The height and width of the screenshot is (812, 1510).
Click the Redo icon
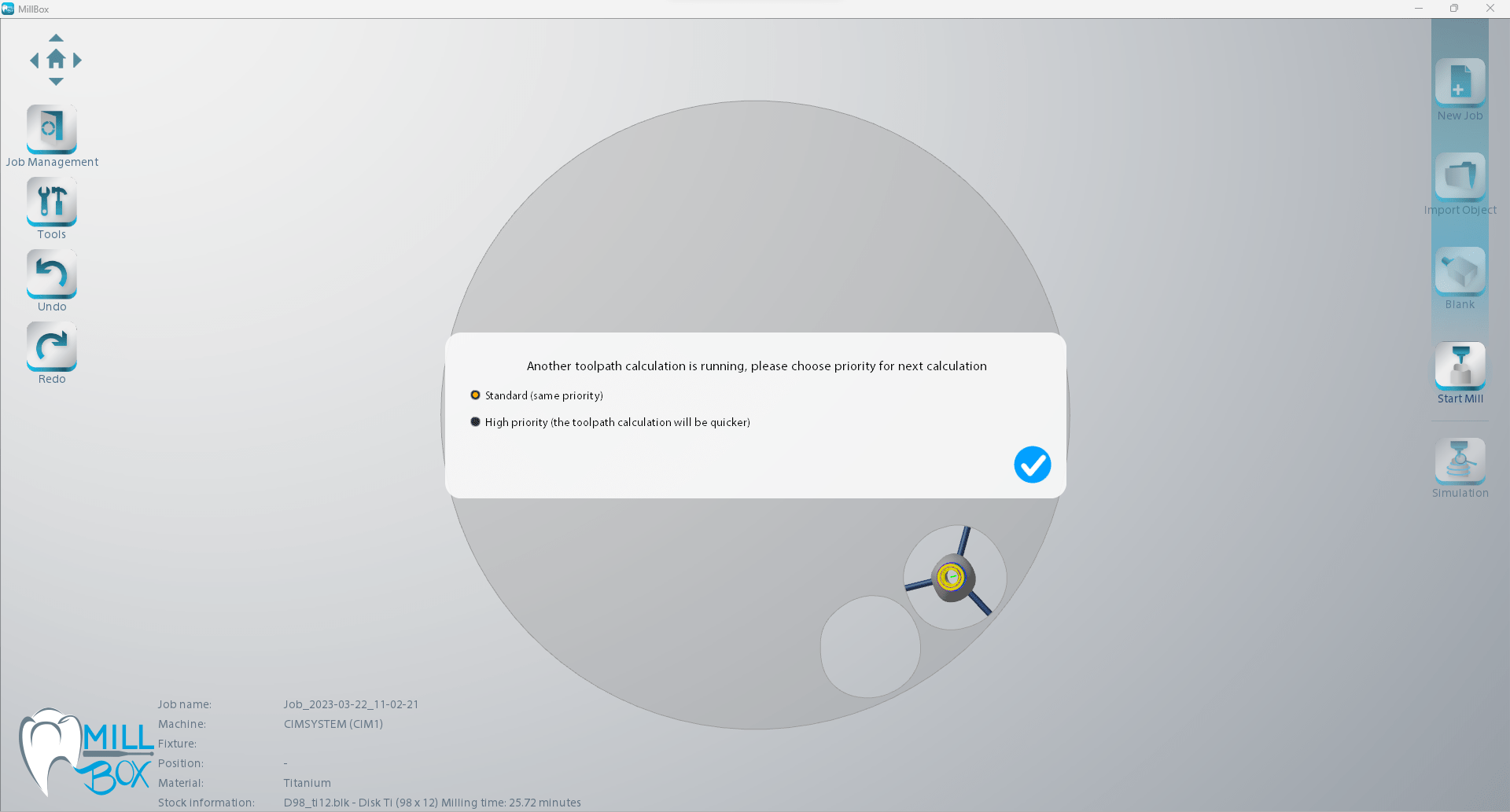[52, 346]
